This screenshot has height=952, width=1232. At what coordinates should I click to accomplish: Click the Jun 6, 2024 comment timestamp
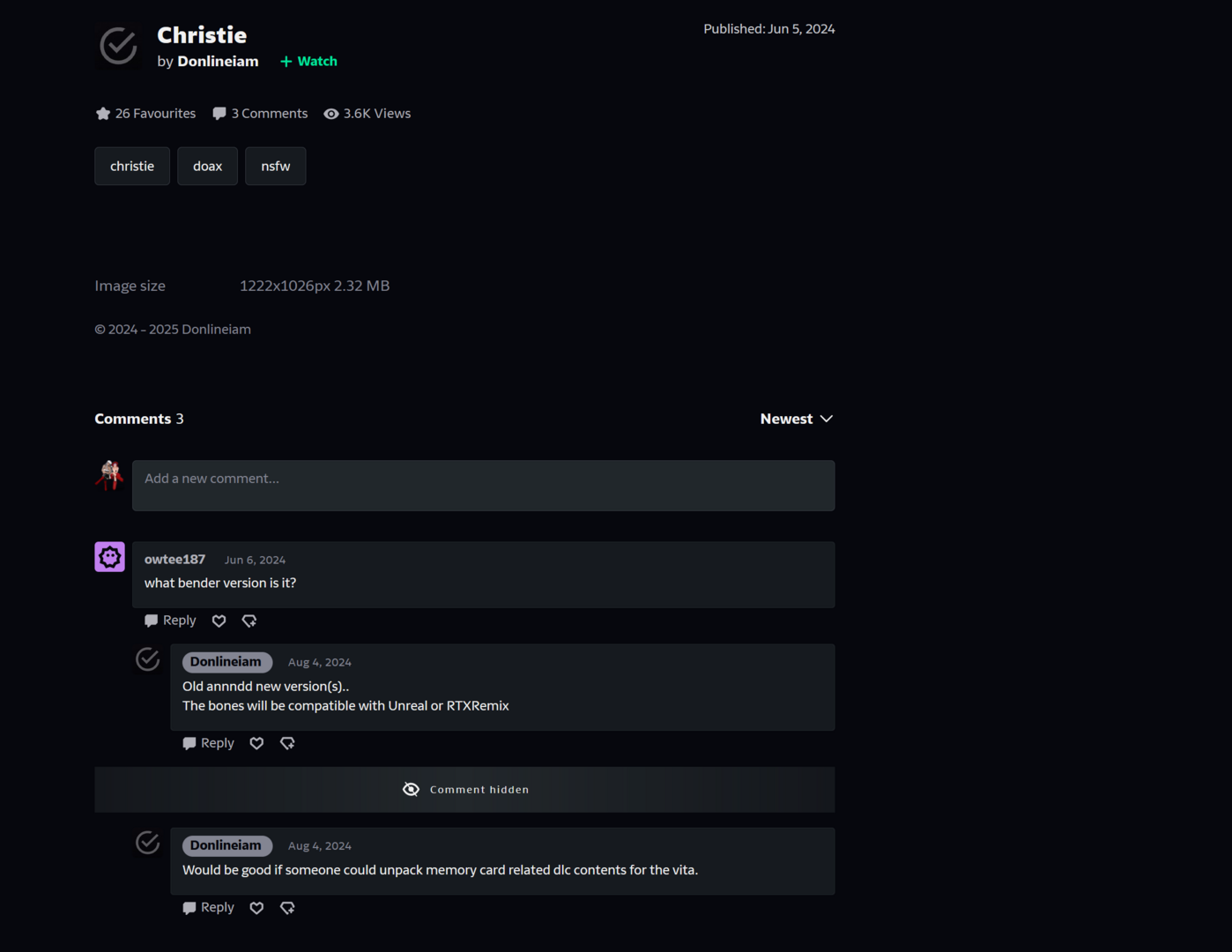[255, 560]
